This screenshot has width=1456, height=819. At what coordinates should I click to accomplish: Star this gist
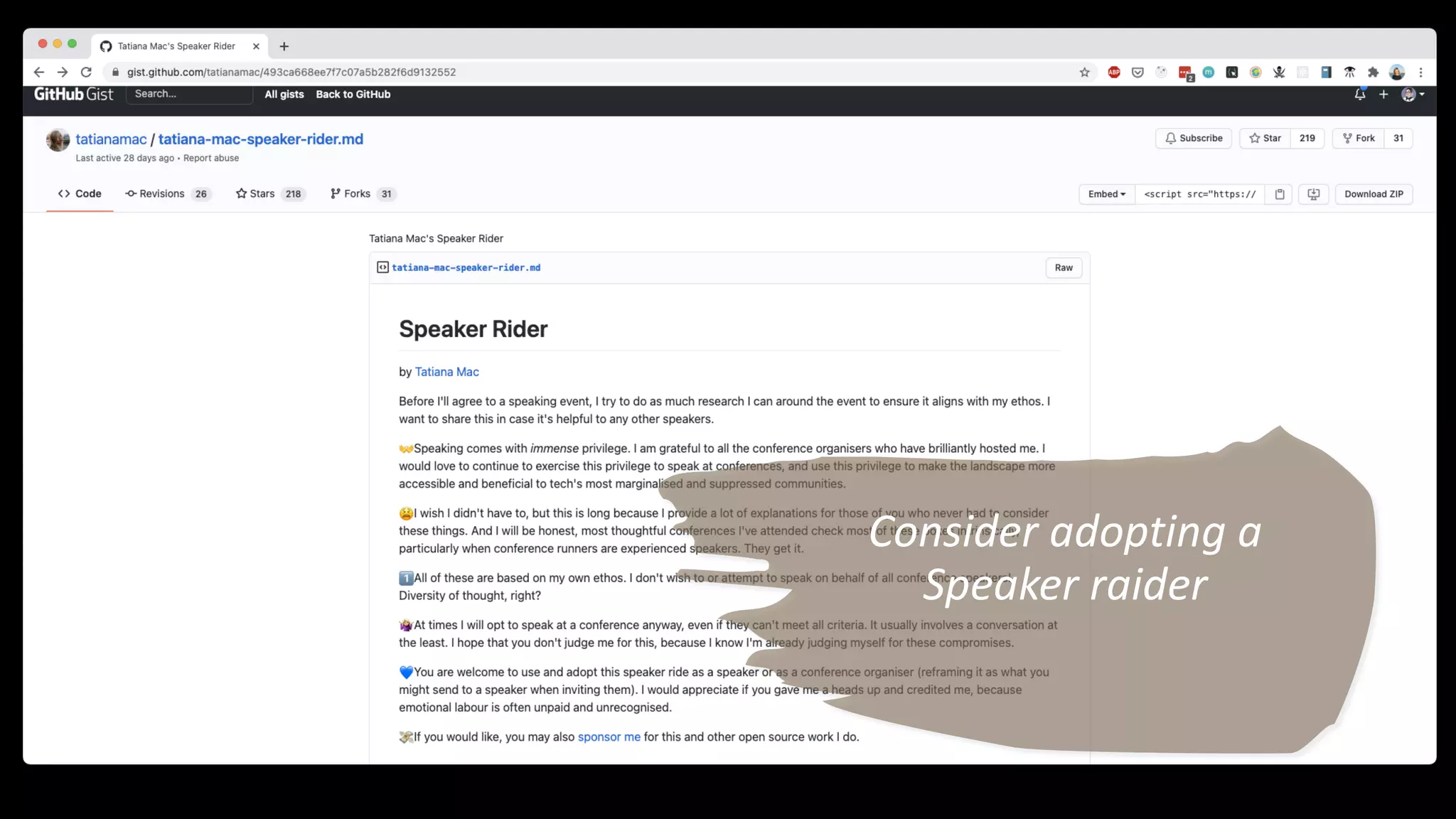(1265, 138)
